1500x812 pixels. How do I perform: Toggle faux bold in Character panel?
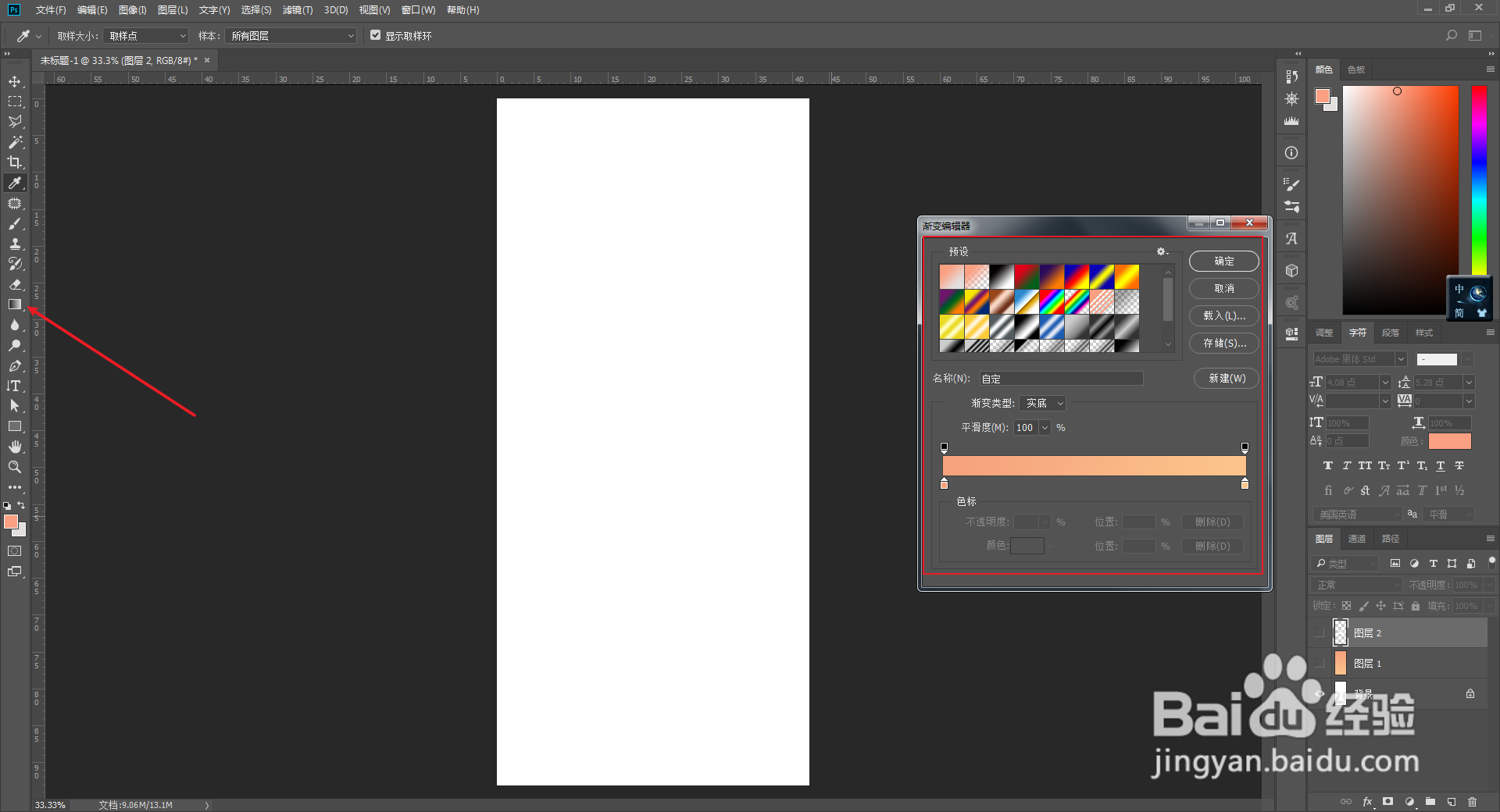tap(1328, 466)
